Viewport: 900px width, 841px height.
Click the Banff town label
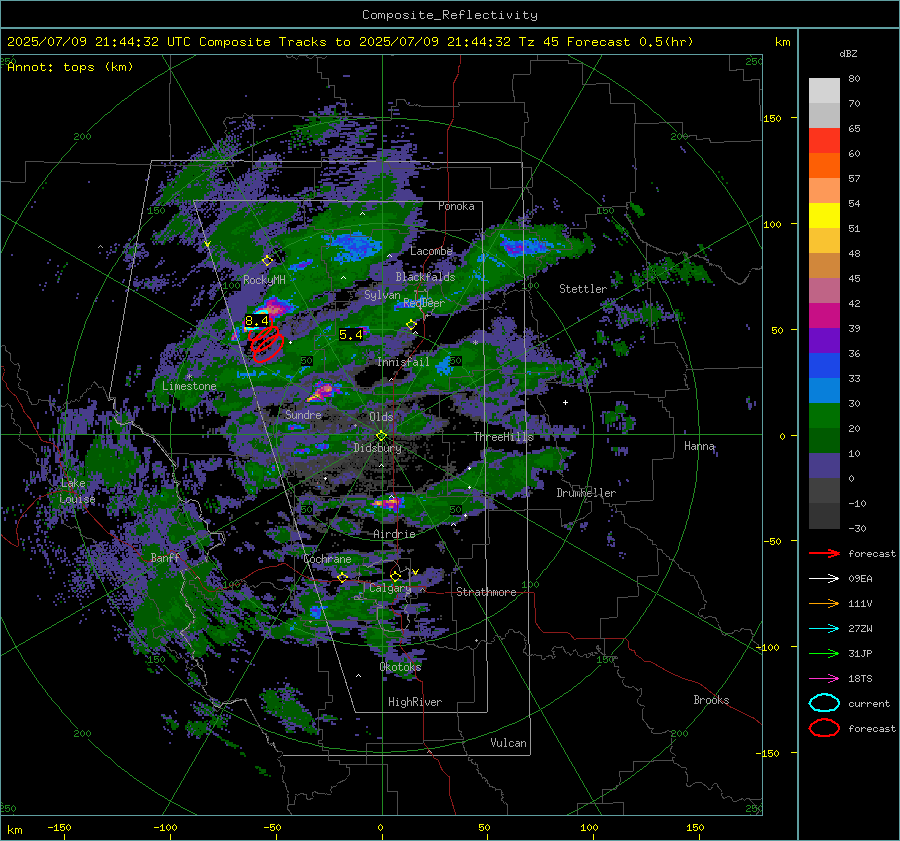[x=165, y=558]
